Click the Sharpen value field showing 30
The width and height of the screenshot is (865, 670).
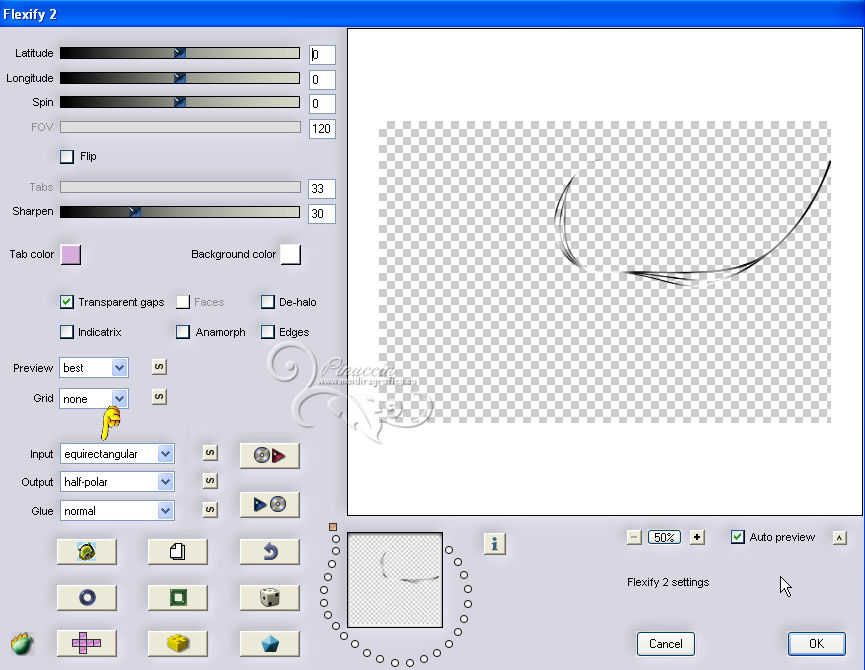pos(322,213)
